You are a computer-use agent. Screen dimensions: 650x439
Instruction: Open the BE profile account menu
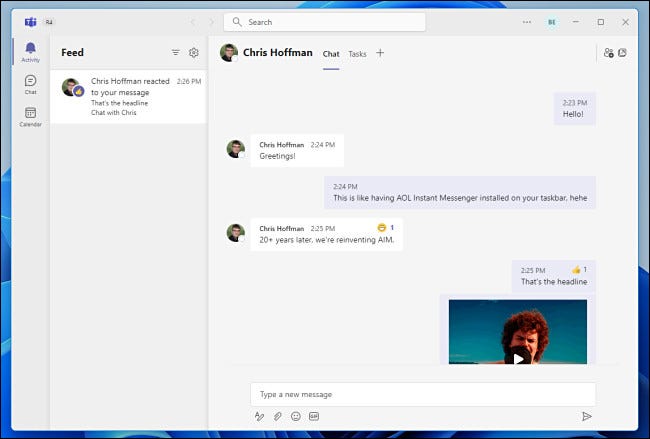coord(552,22)
